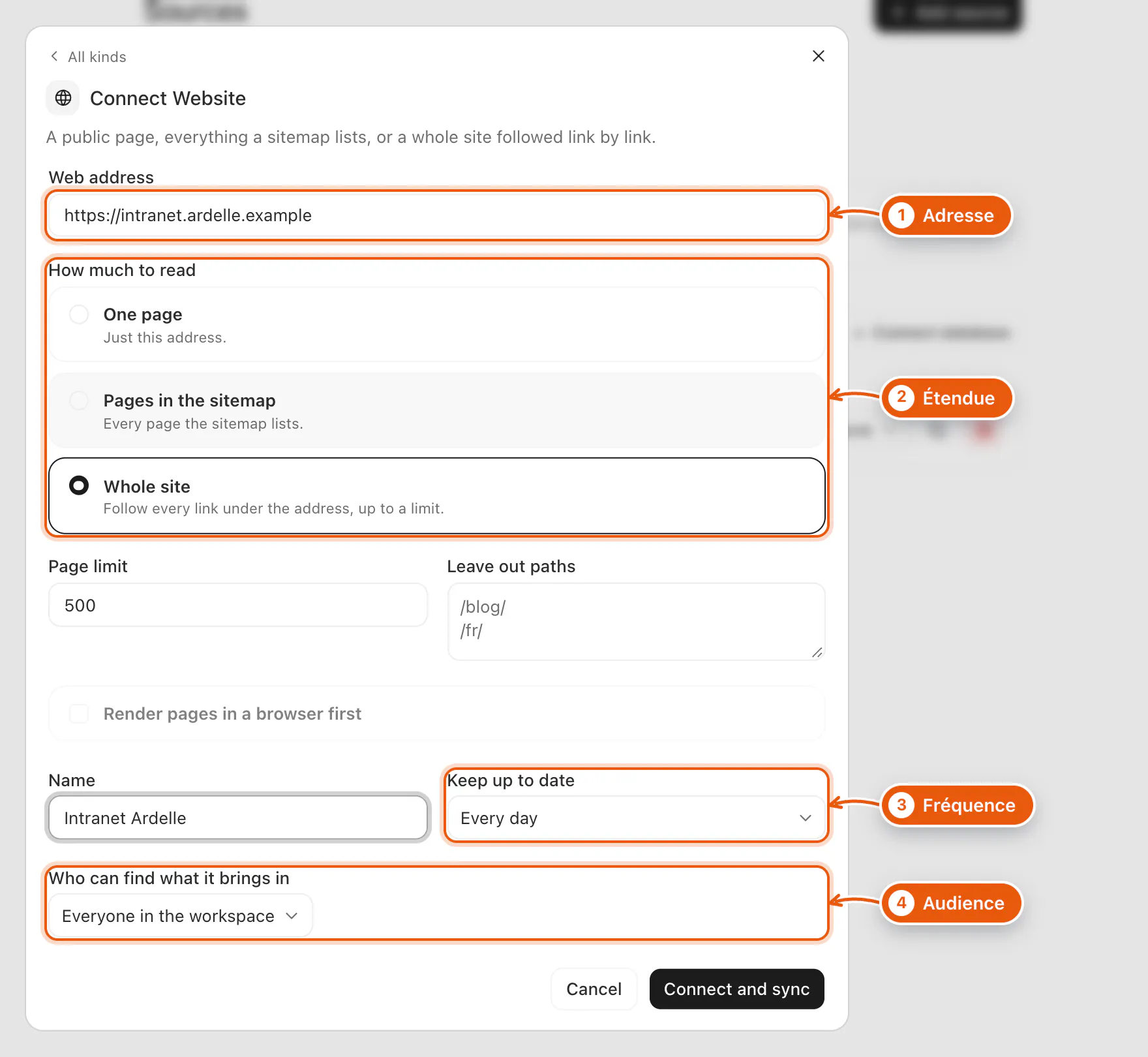The height and width of the screenshot is (1057, 1148).
Task: Click Connect and sync button
Action: (x=737, y=989)
